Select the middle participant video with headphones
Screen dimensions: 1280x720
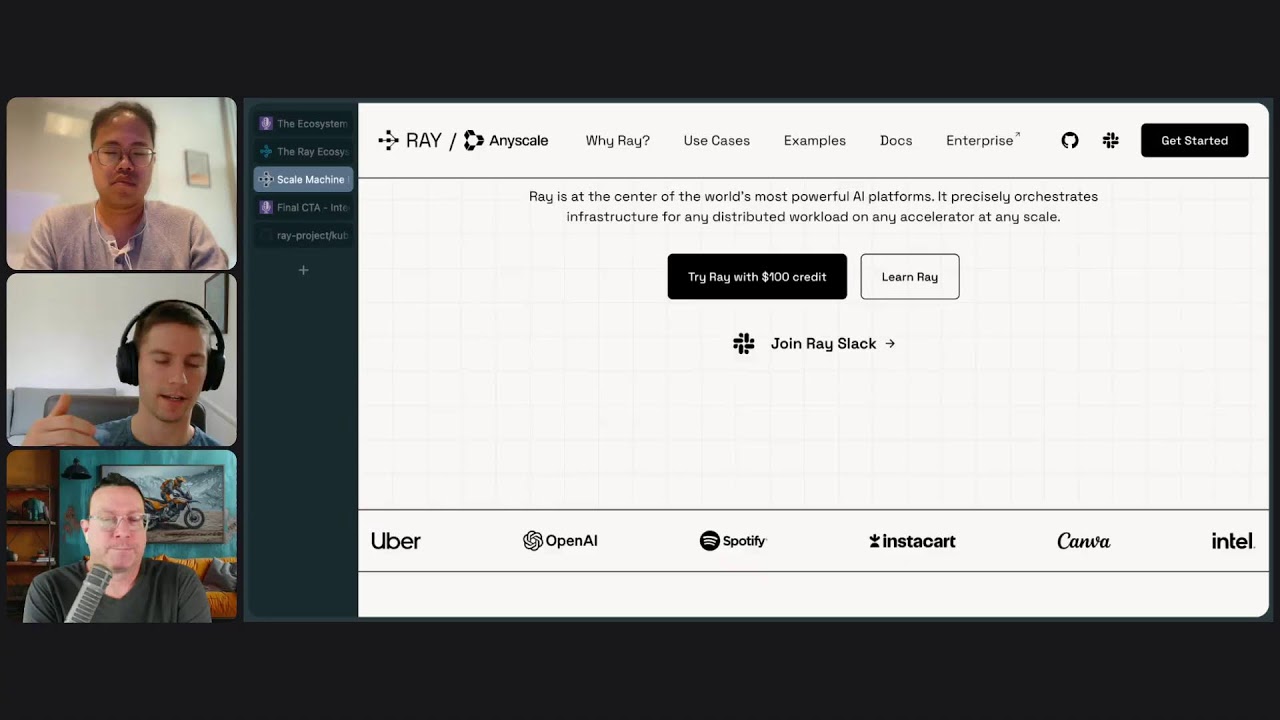pos(122,360)
